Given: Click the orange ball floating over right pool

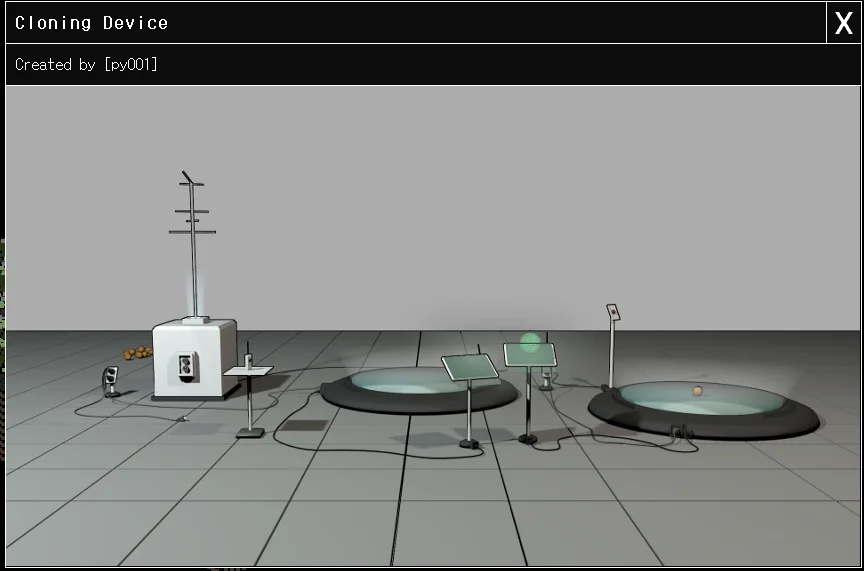Looking at the screenshot, I should 697,390.
